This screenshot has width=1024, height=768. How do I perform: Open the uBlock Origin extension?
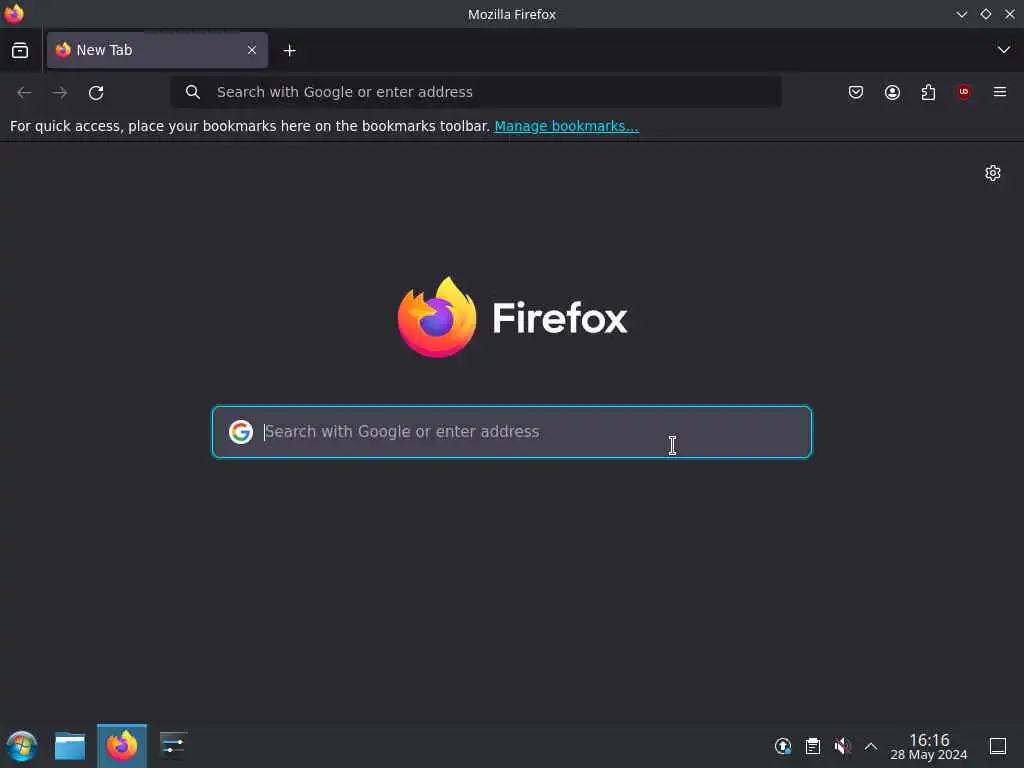tap(964, 92)
